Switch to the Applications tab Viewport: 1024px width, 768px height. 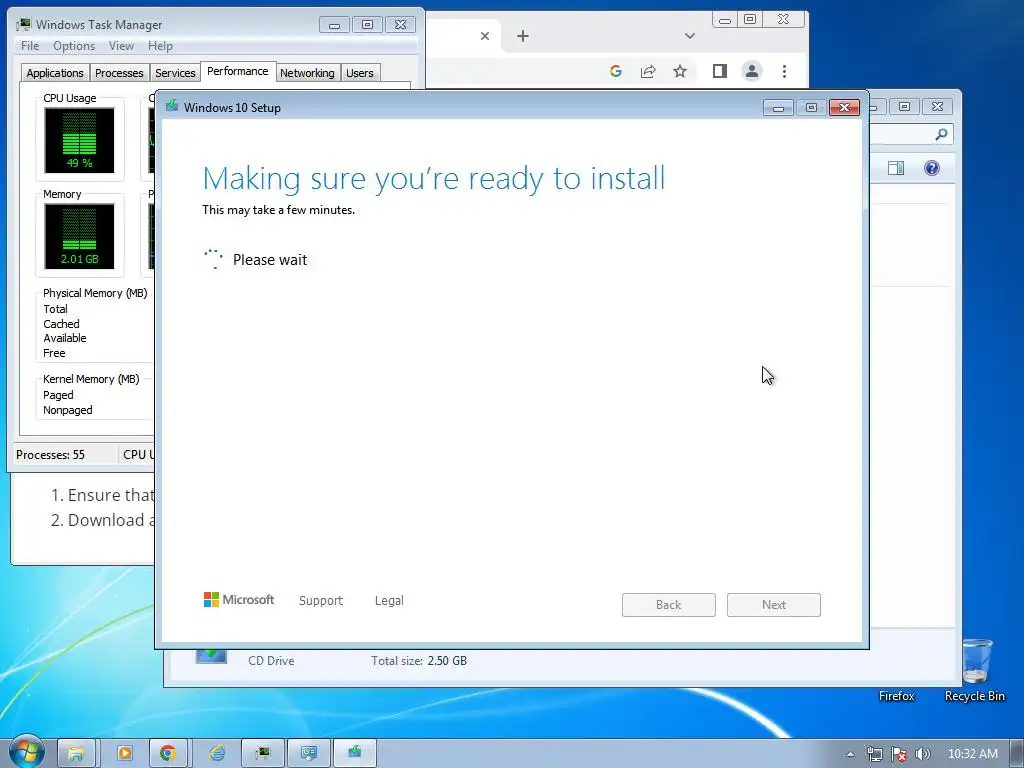(x=55, y=72)
